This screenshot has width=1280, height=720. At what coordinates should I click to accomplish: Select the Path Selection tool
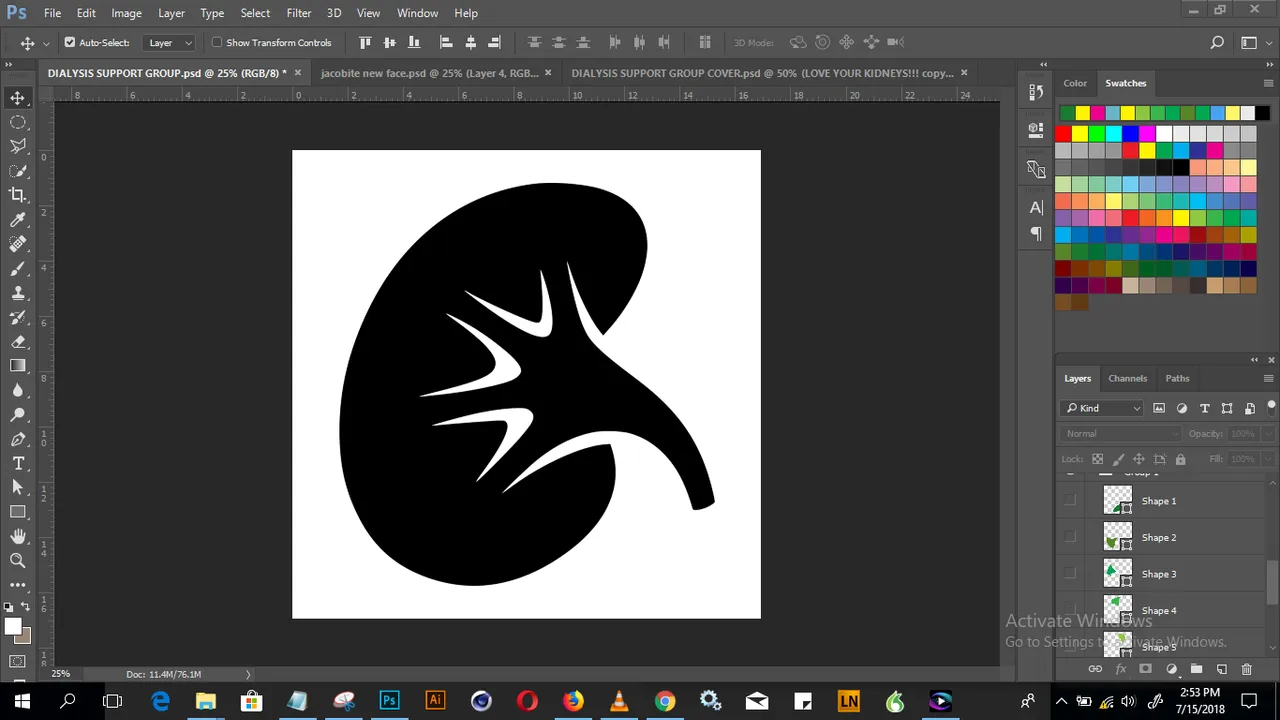[x=18, y=488]
